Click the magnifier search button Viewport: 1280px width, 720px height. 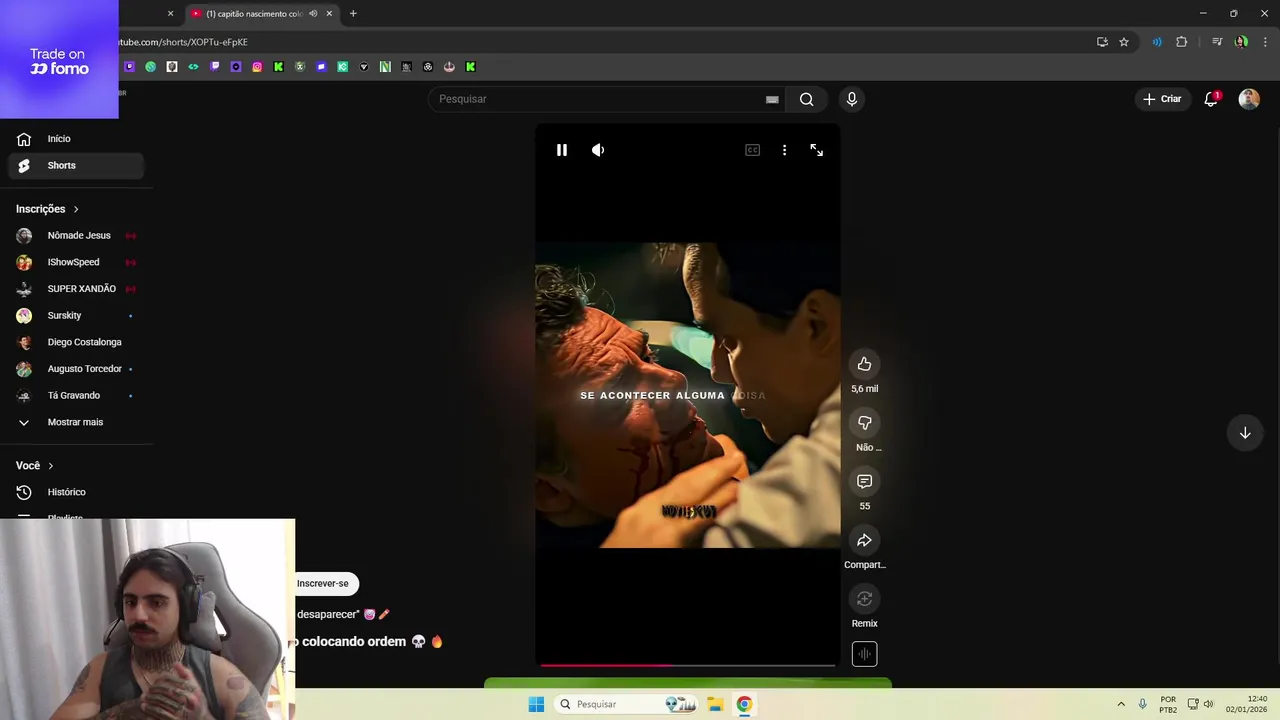pyautogui.click(x=807, y=99)
